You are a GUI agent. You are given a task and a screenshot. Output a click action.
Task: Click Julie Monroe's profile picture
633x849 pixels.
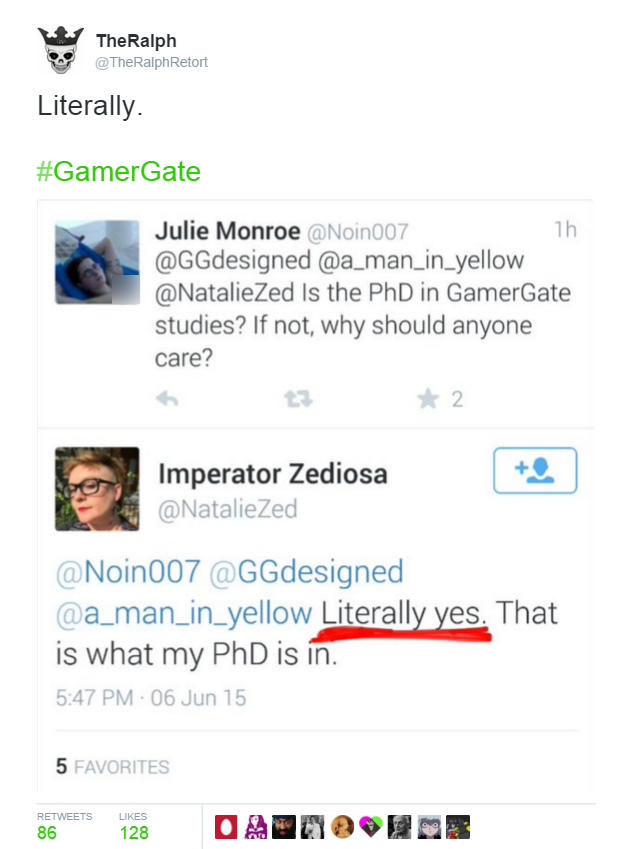coord(97,262)
